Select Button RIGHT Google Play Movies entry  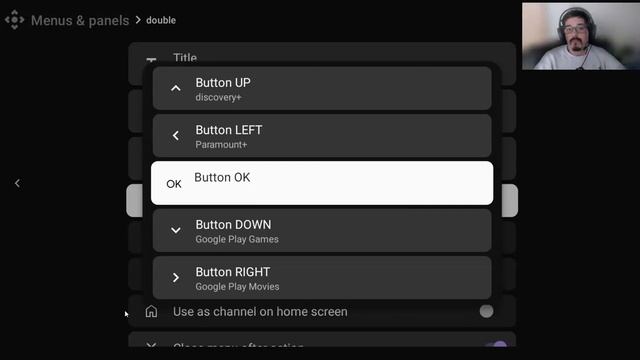pos(322,278)
